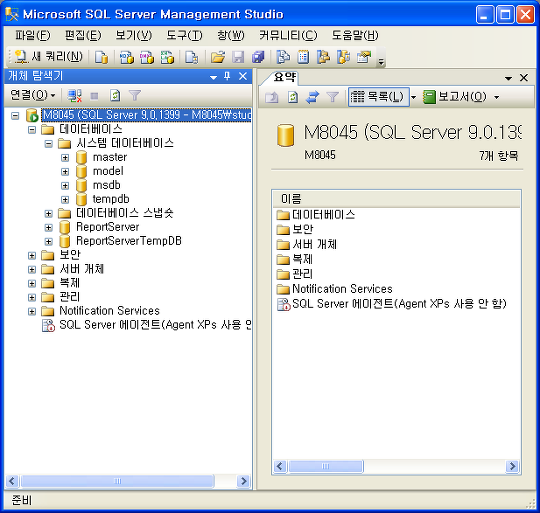Open the 요약 tab list dropdown arrow
540x513 pixels.
[508, 78]
